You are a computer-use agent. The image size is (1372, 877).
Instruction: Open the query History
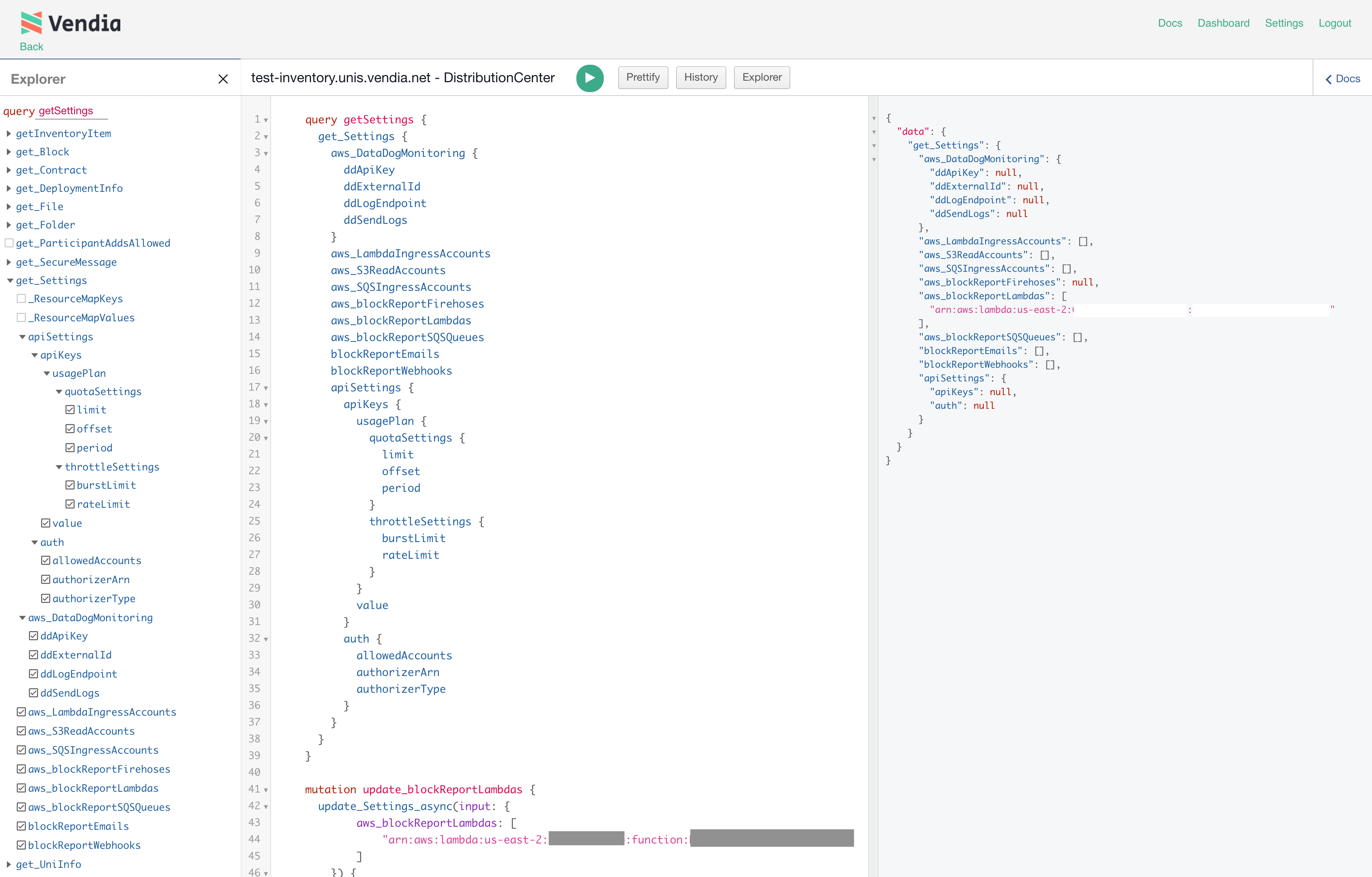coord(701,78)
